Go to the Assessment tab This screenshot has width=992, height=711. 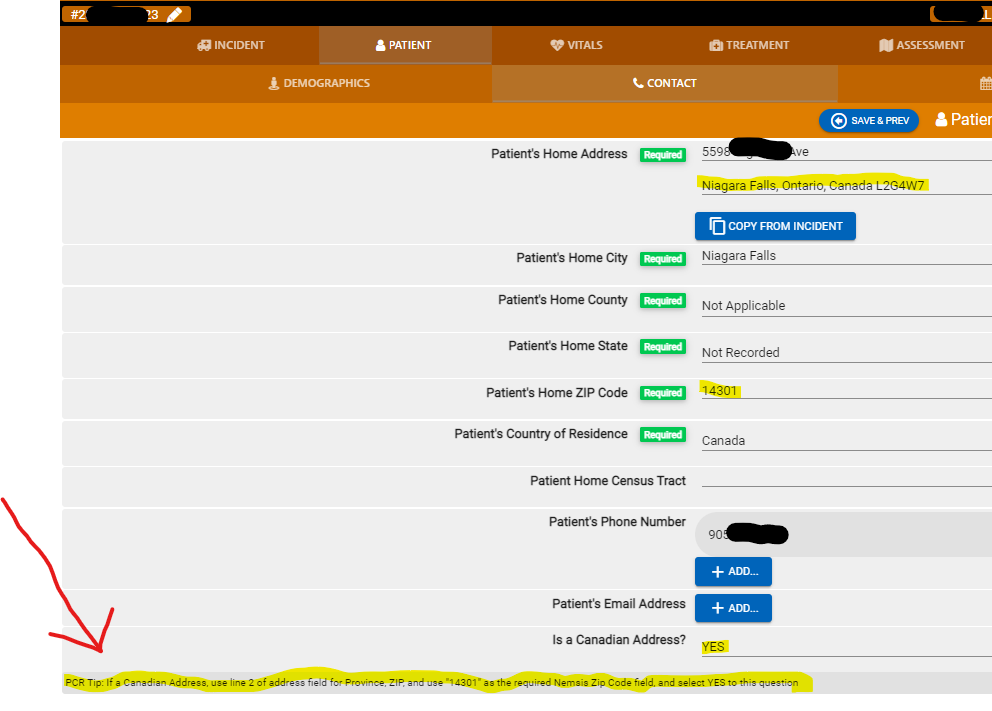click(x=921, y=45)
